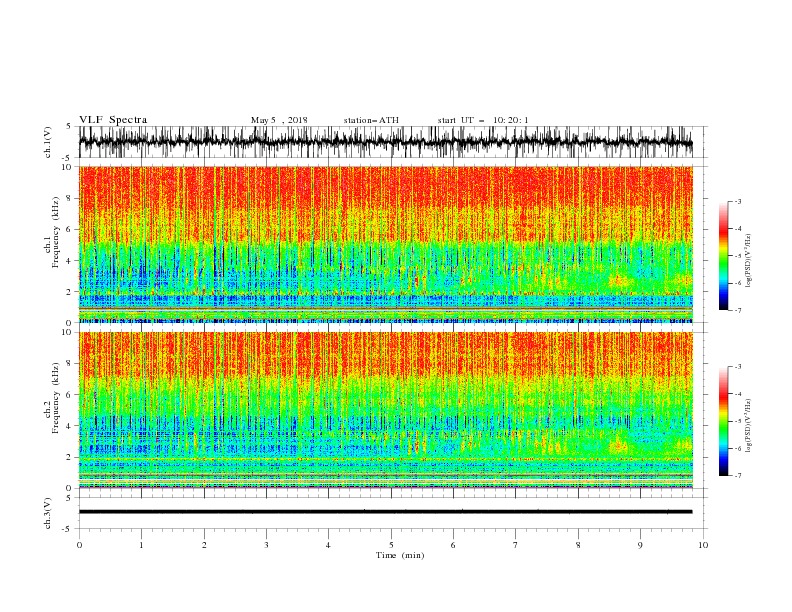Click the ch.2 spectrogram color scale bar
This screenshot has height=612, width=792.
[723, 421]
